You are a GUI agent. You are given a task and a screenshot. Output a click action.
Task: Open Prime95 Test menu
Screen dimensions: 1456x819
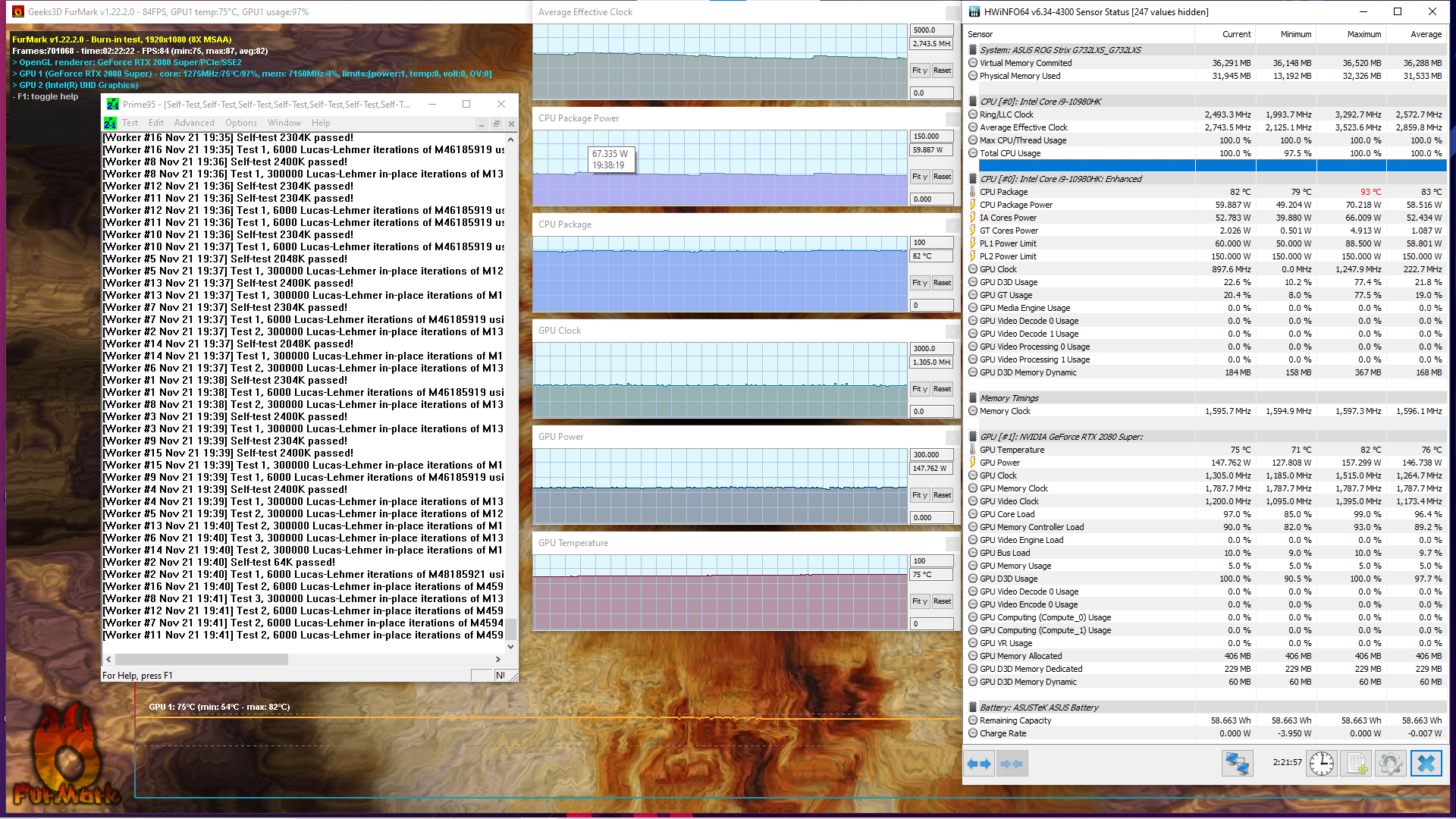click(x=130, y=123)
